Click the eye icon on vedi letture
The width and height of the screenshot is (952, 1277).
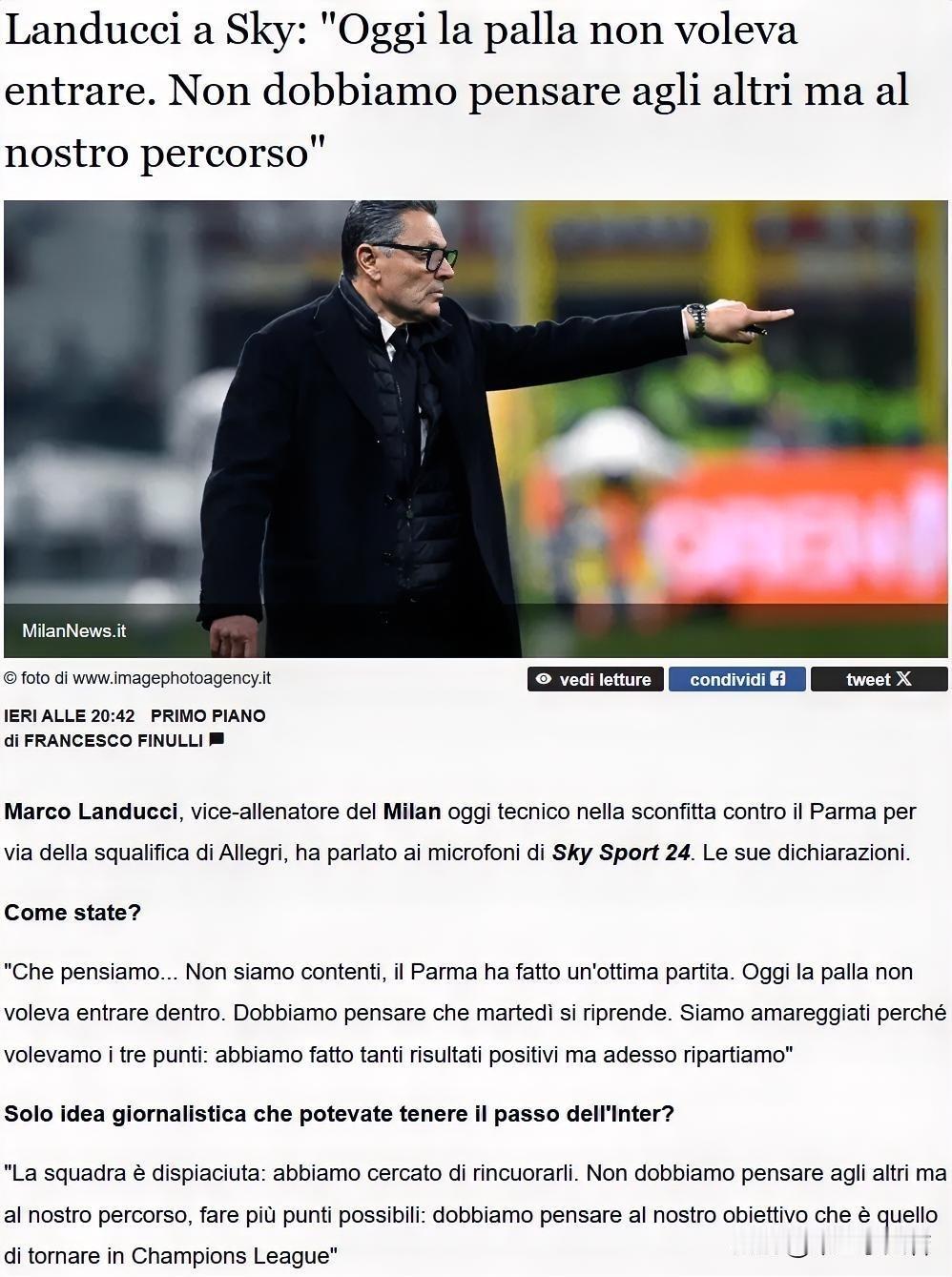pos(544,679)
